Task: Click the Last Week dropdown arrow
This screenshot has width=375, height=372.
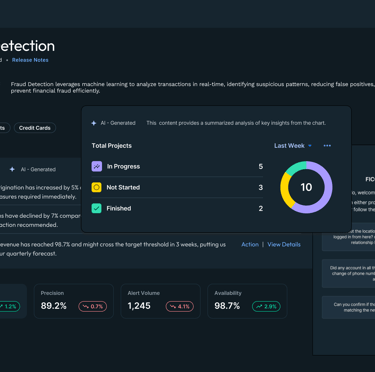Action: [310, 146]
